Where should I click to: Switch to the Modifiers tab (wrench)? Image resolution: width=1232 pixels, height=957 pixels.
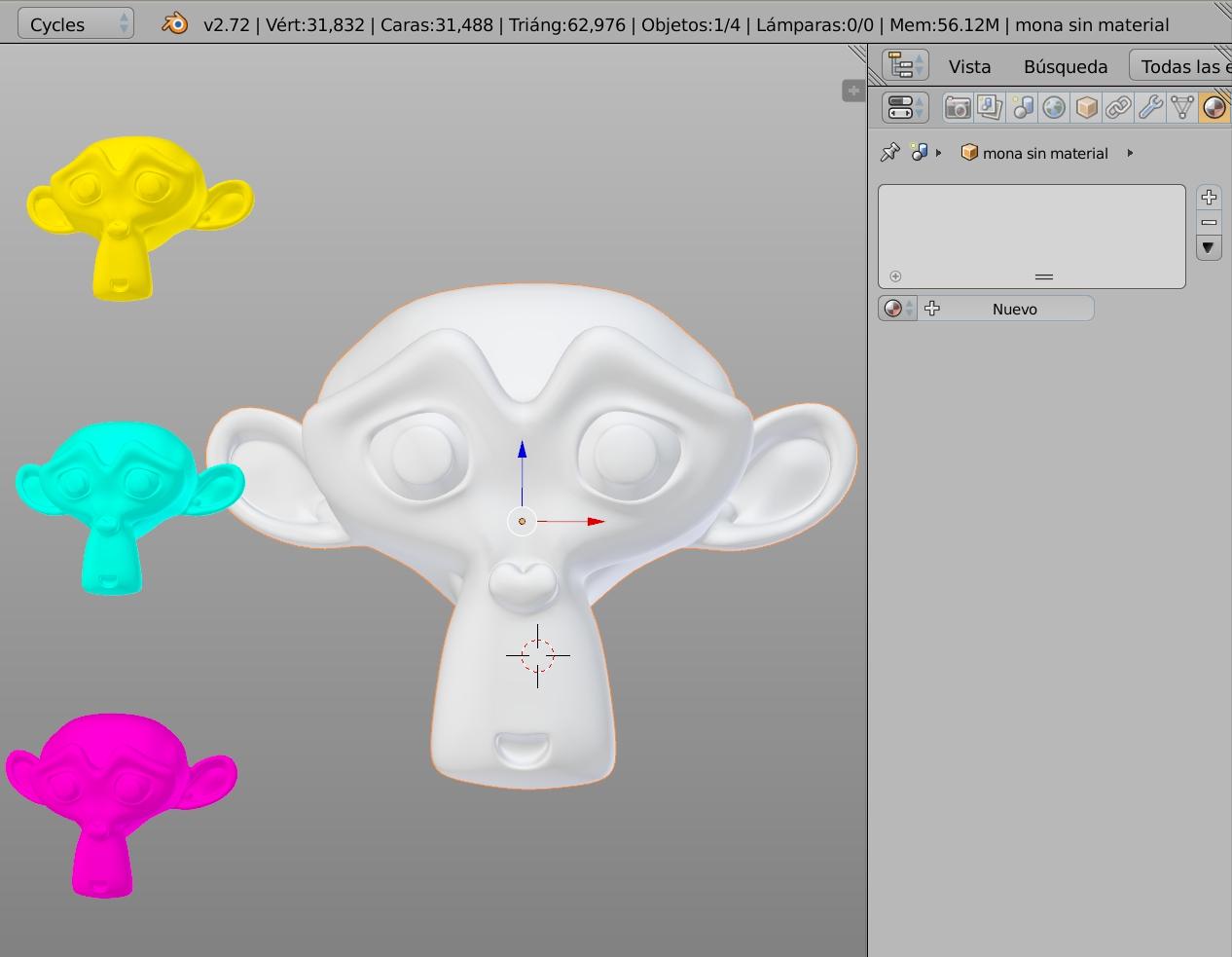click(x=1150, y=108)
